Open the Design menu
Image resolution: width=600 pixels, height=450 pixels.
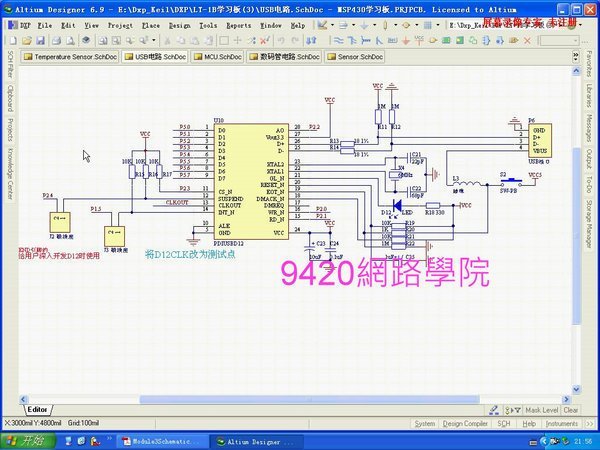coord(179,23)
